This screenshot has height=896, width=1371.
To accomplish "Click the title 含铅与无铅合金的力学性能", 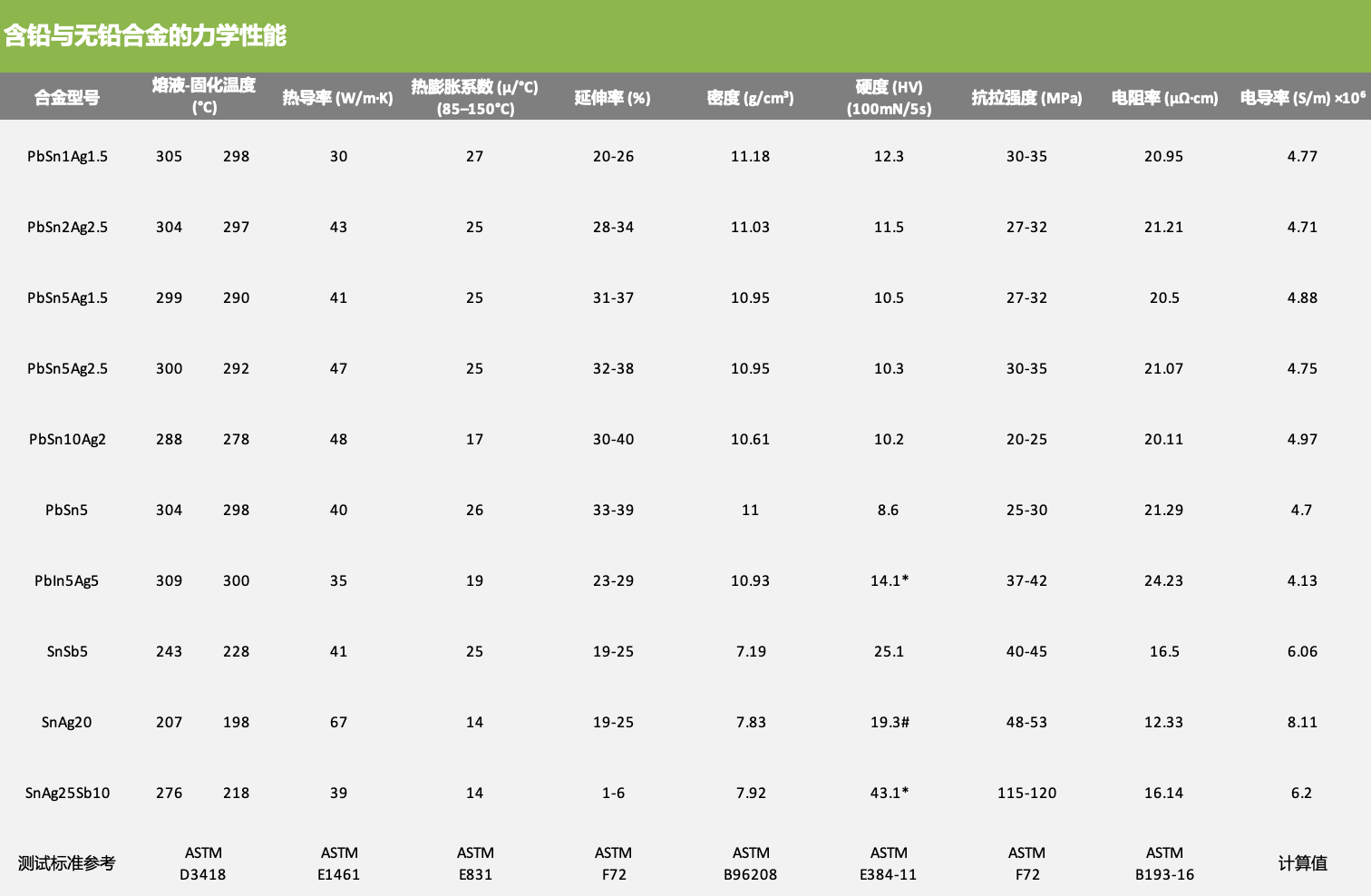I will coord(145,36).
